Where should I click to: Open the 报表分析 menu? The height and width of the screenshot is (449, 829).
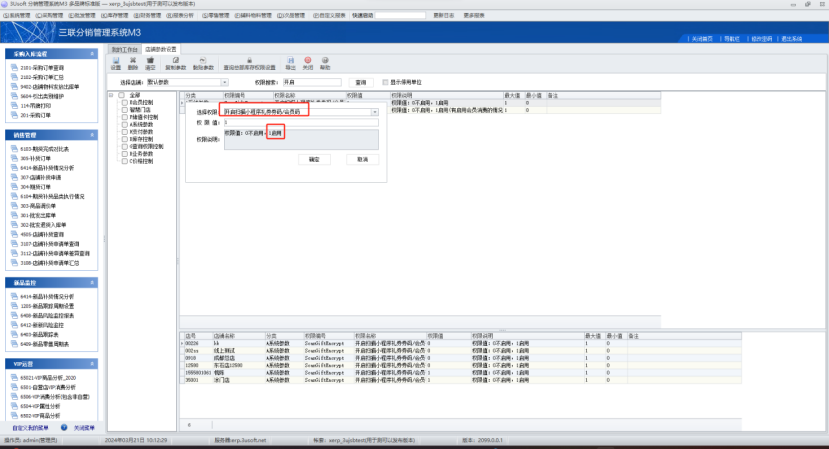(181, 15)
